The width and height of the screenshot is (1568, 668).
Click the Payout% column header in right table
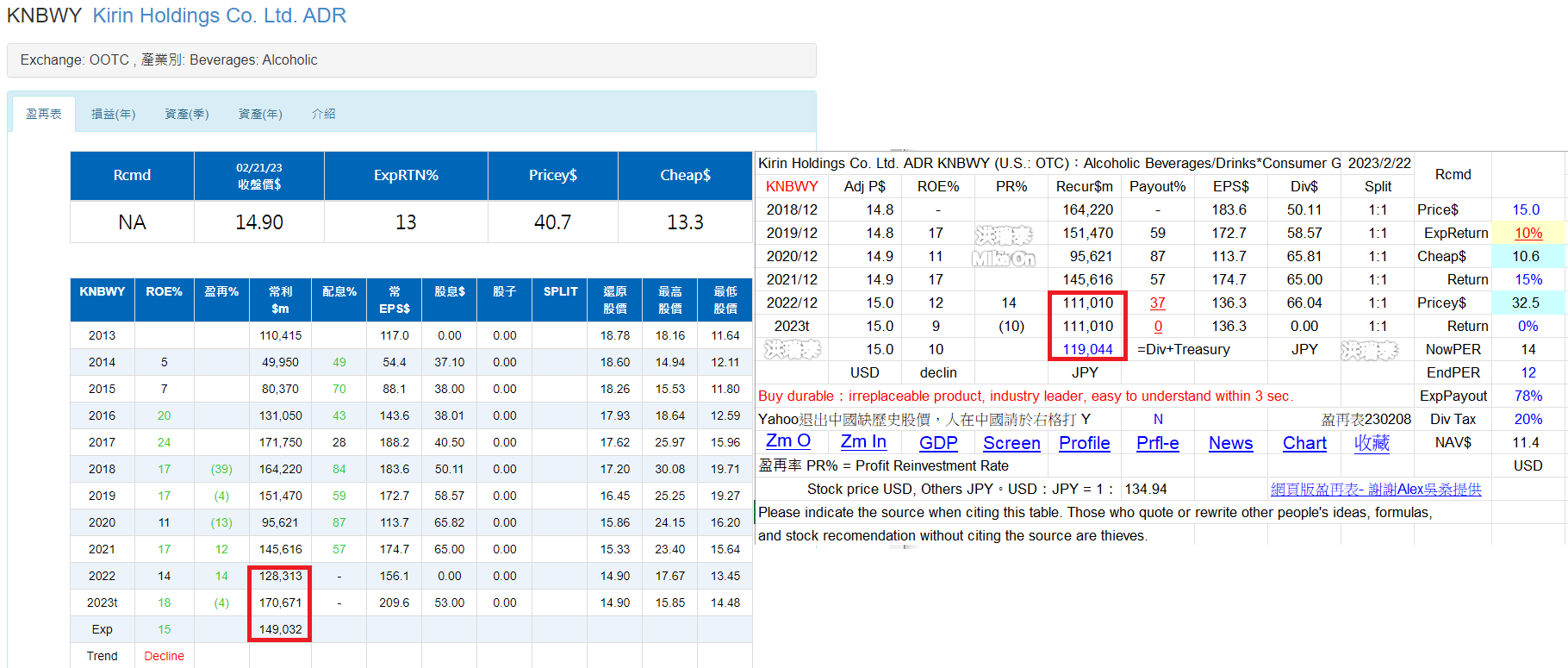pos(1158,186)
